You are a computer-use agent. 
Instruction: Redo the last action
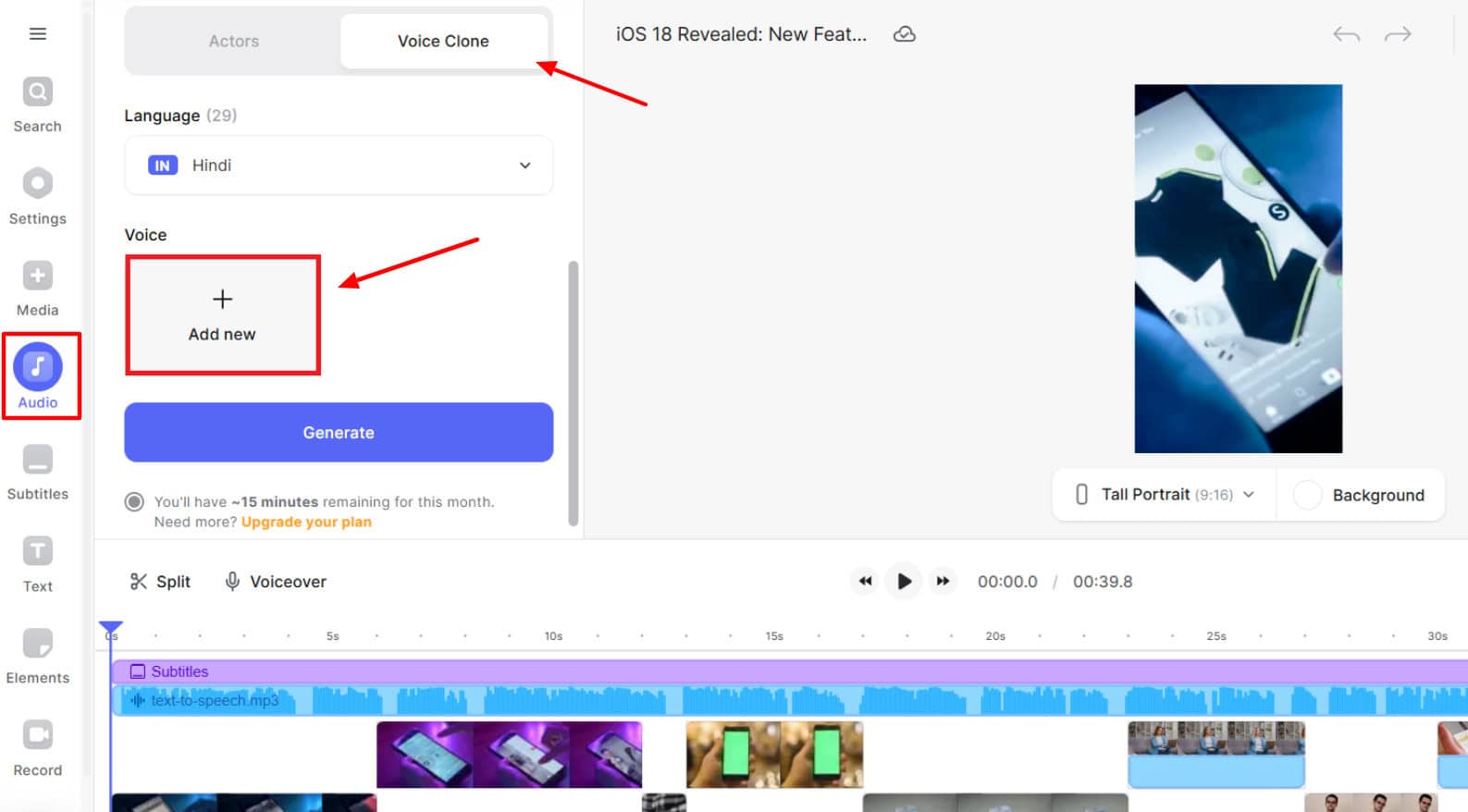point(1398,35)
